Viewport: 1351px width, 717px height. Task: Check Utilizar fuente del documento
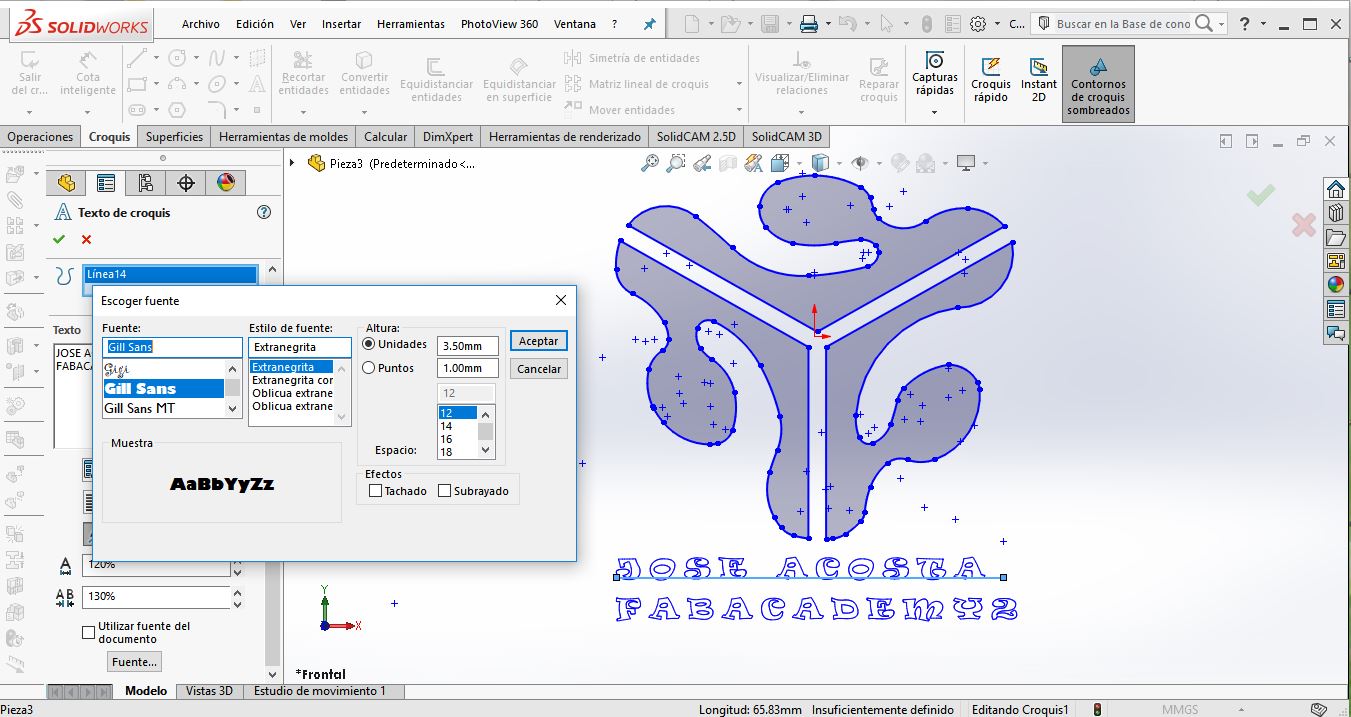point(88,632)
